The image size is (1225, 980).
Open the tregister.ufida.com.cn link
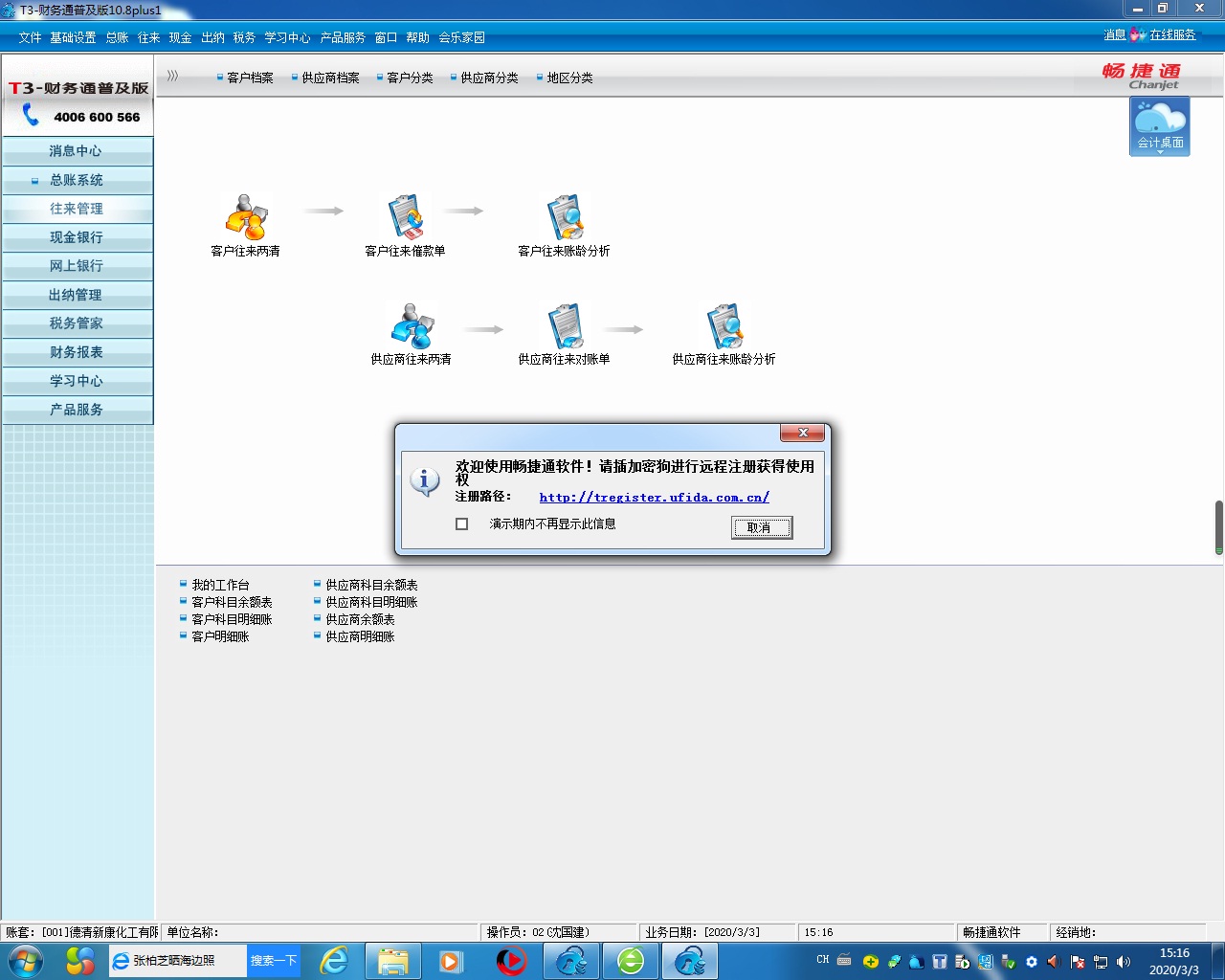655,497
